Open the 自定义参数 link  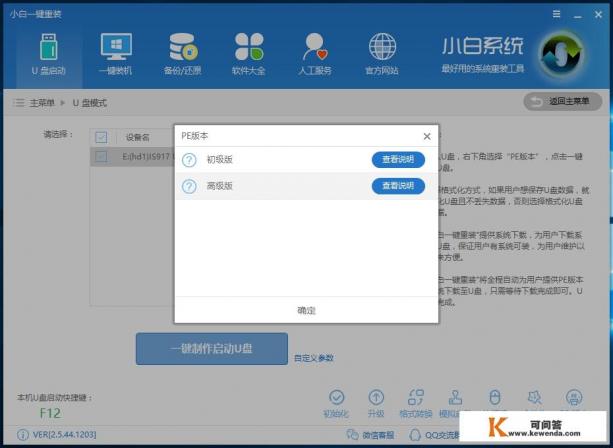click(314, 358)
